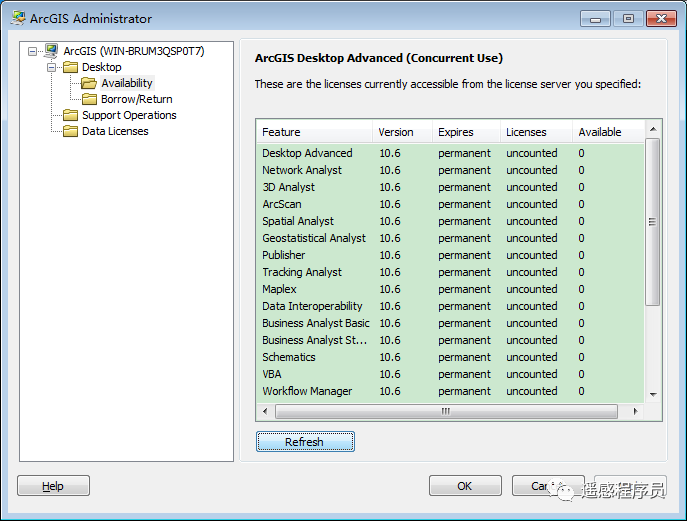Open Data Licenses tree item
This screenshot has width=687, height=521.
tap(115, 131)
